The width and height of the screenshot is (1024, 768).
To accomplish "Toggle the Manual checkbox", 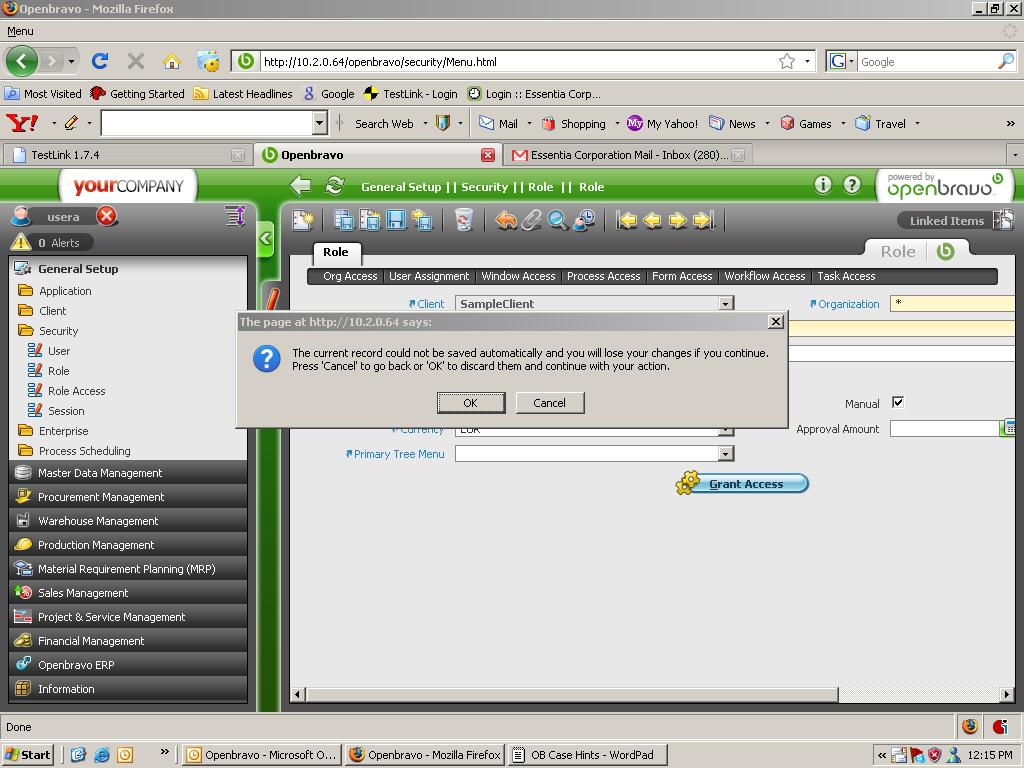I will point(898,402).
